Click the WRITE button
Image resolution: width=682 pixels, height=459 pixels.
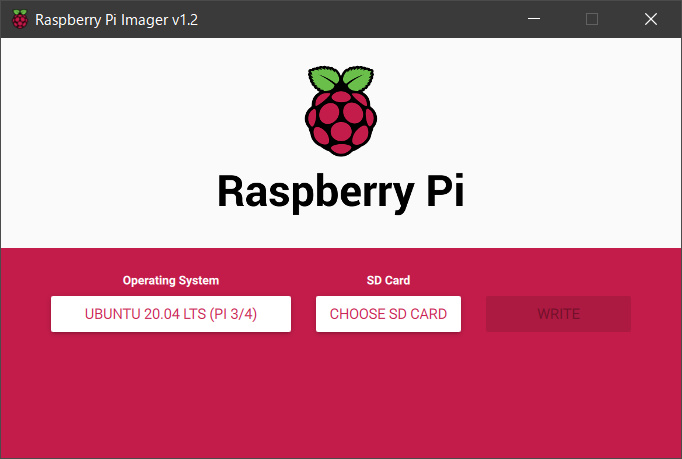click(558, 314)
